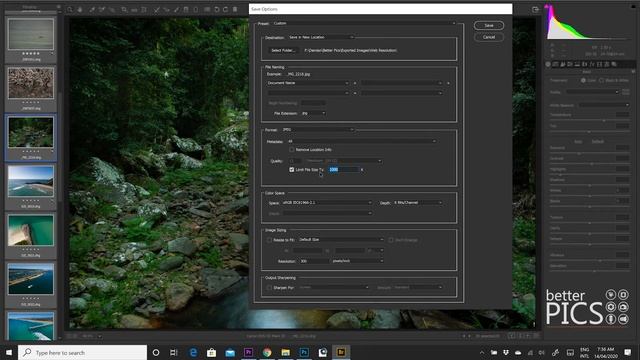This screenshot has height=360, width=640.
Task: Open Windows Start menu
Action: pyautogui.click(x=9, y=352)
